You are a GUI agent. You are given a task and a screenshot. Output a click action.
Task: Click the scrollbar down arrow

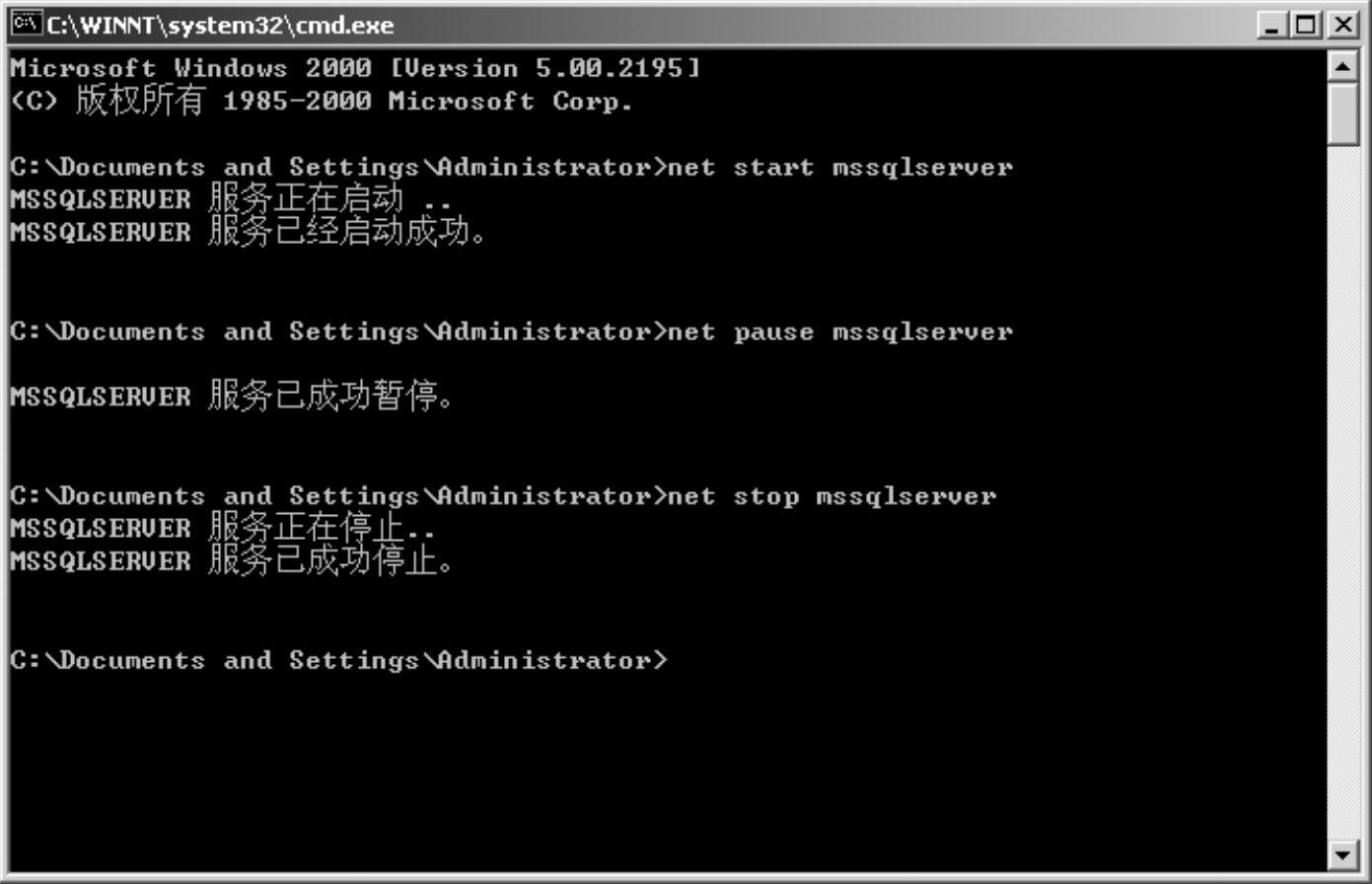pos(1343,853)
